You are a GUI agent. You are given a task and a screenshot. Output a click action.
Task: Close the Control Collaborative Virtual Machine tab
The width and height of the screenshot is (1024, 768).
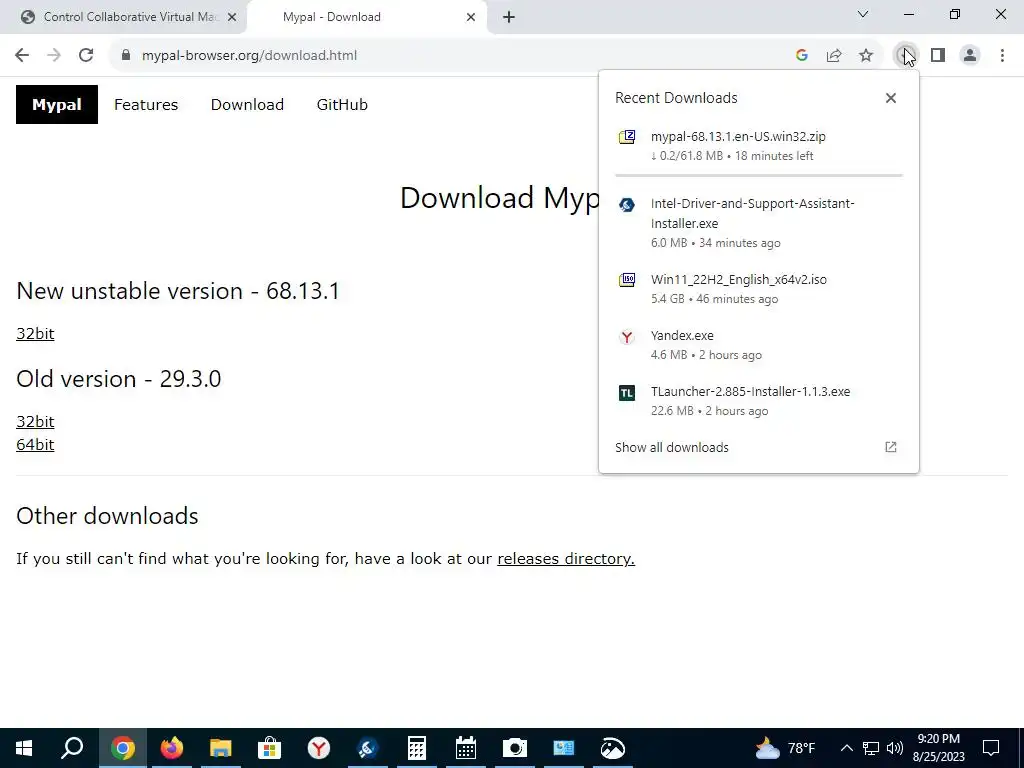coord(232,17)
